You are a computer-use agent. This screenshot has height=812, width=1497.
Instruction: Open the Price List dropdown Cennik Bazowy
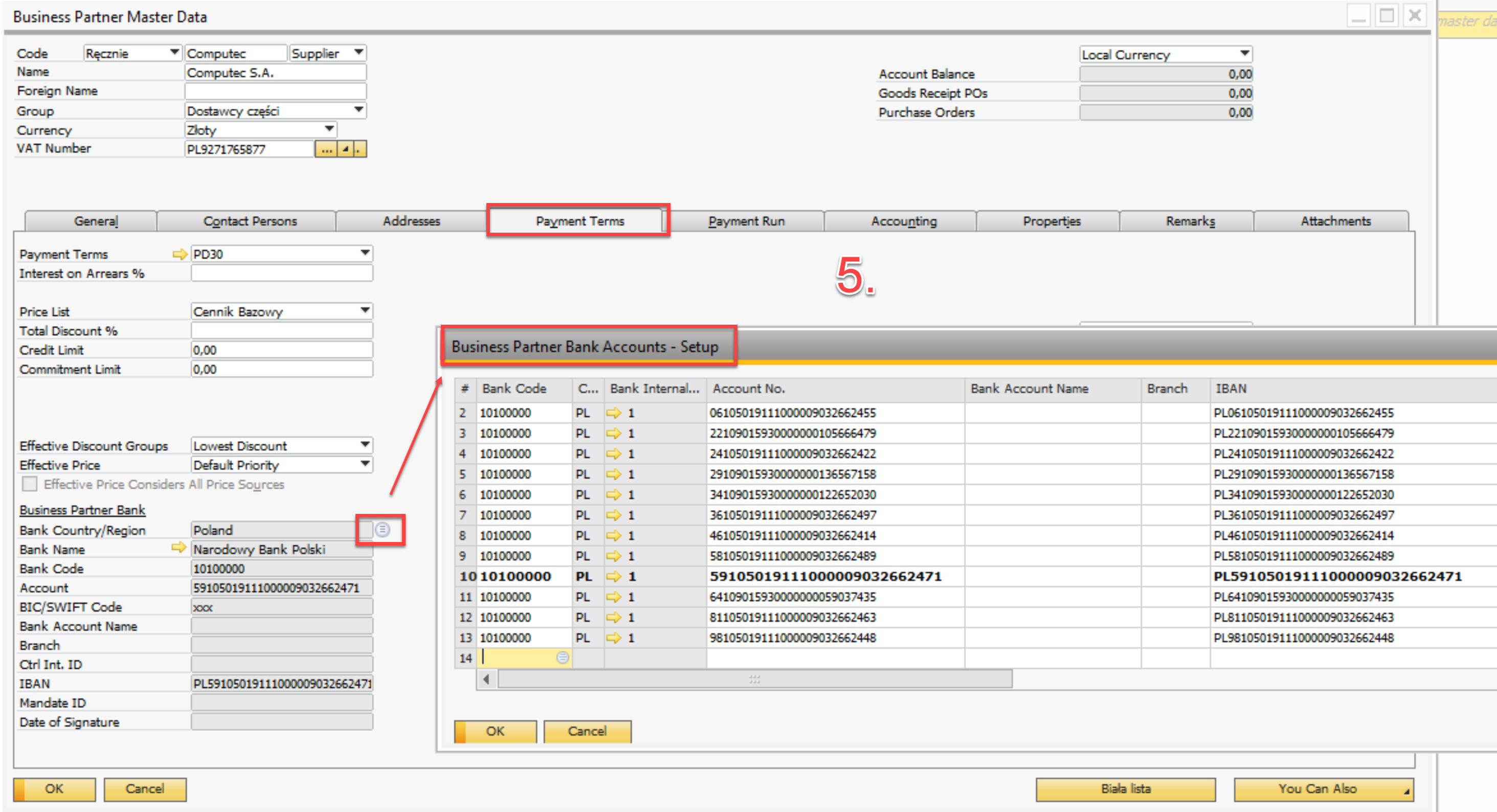(x=365, y=311)
